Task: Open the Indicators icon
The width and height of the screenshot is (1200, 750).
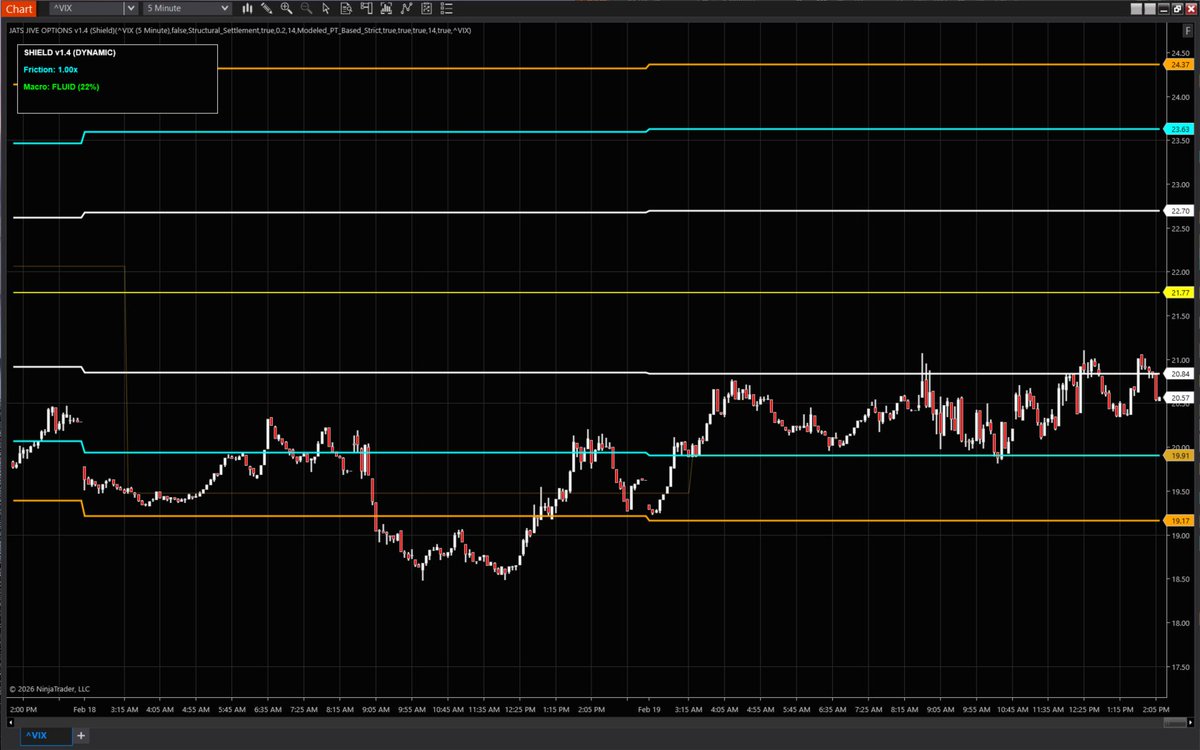Action: [386, 8]
